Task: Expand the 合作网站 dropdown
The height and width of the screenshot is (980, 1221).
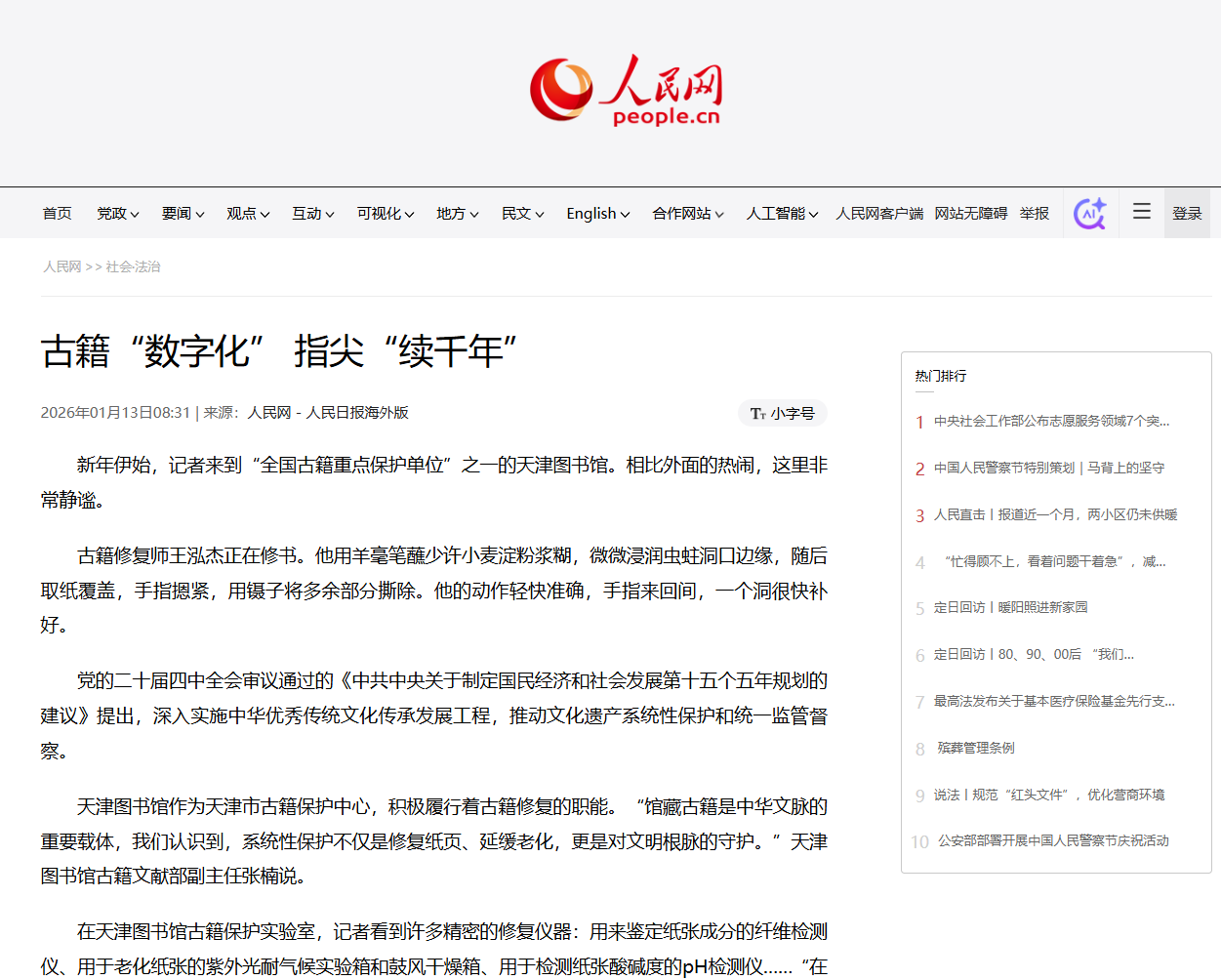Action: coord(687,213)
